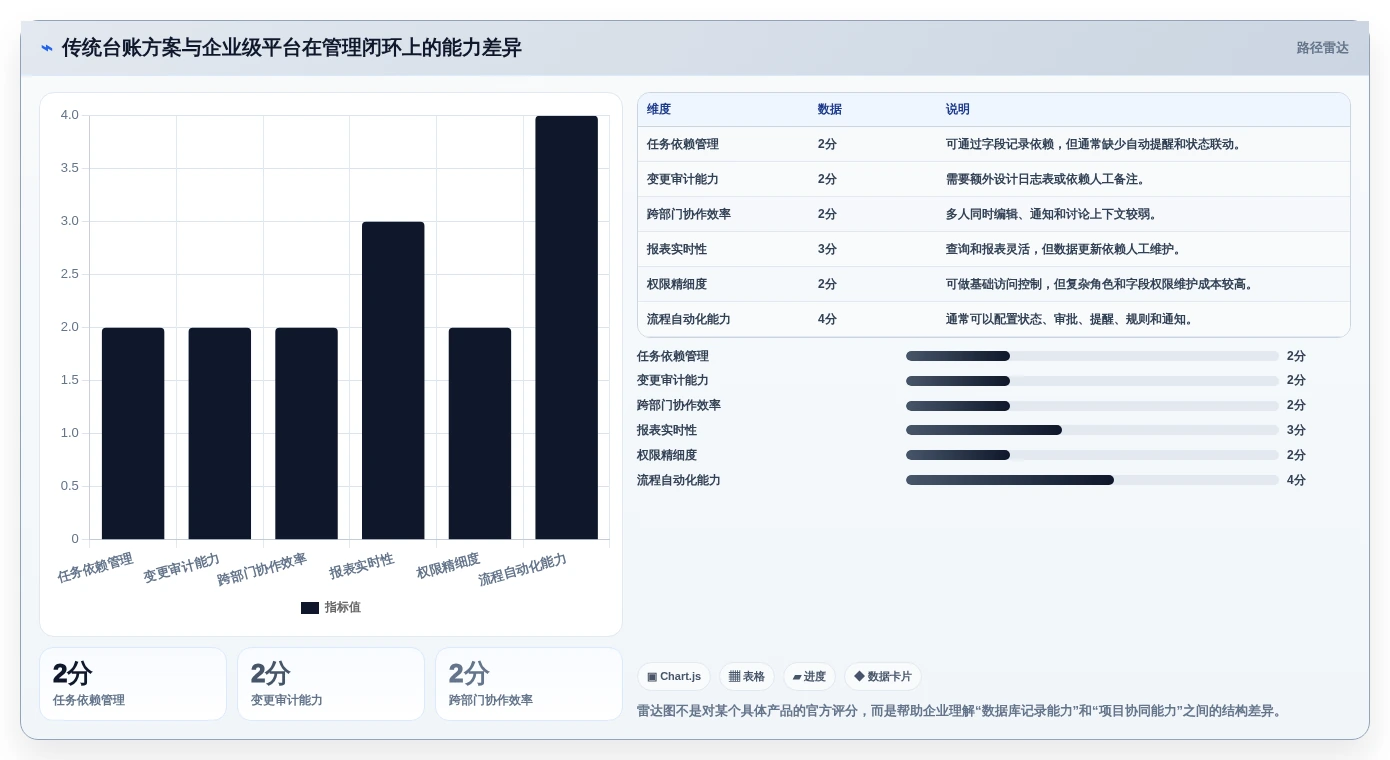The height and width of the screenshot is (760, 1390).
Task: Click the panel title 传统台账方案与企业级平台
Action: (x=292, y=48)
